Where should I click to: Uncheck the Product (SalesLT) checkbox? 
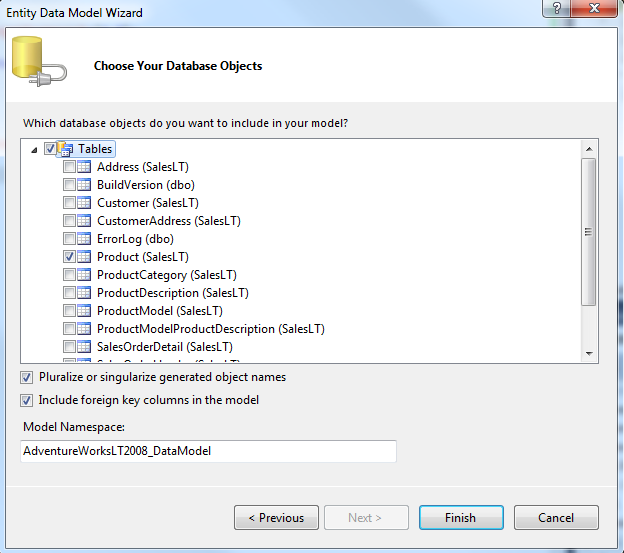point(69,257)
